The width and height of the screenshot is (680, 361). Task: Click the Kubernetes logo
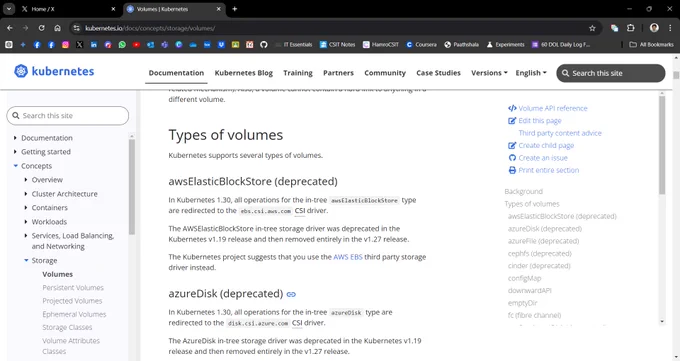tap(54, 71)
